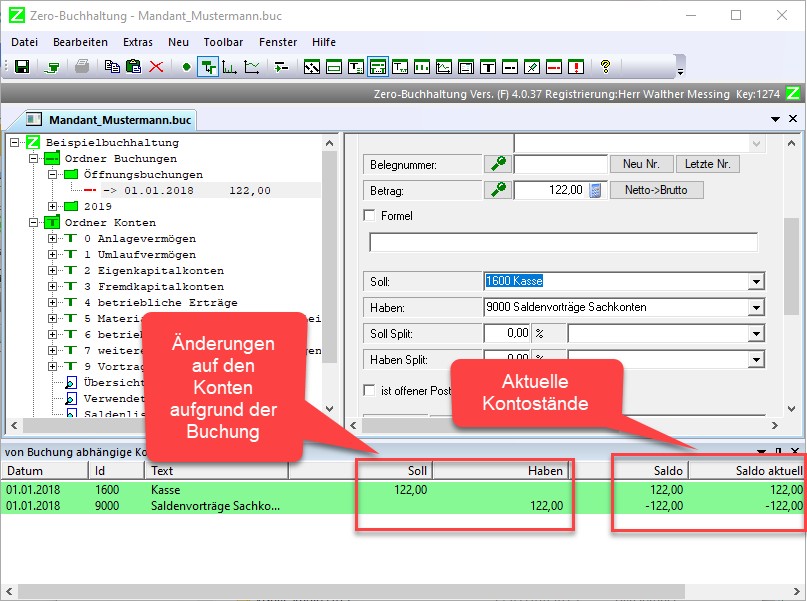Click the grayed-out printer icon in toolbar
The width and height of the screenshot is (807, 601).
click(x=82, y=67)
